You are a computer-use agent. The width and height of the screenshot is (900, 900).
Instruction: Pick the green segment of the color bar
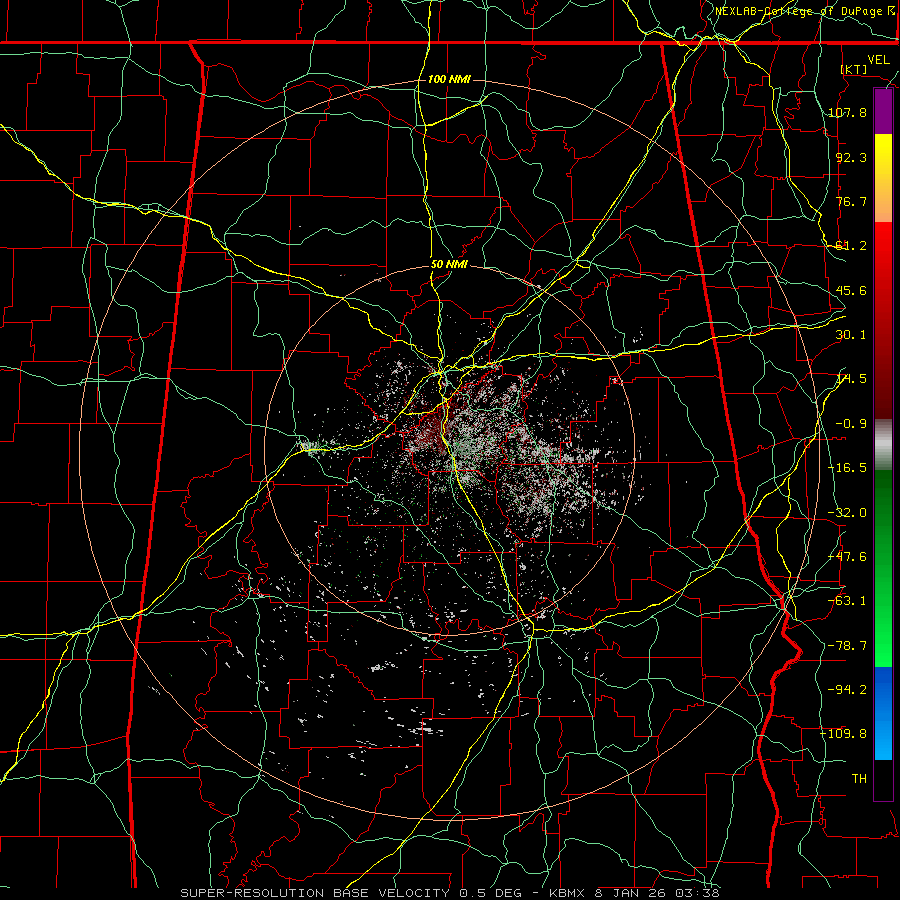pos(883,568)
